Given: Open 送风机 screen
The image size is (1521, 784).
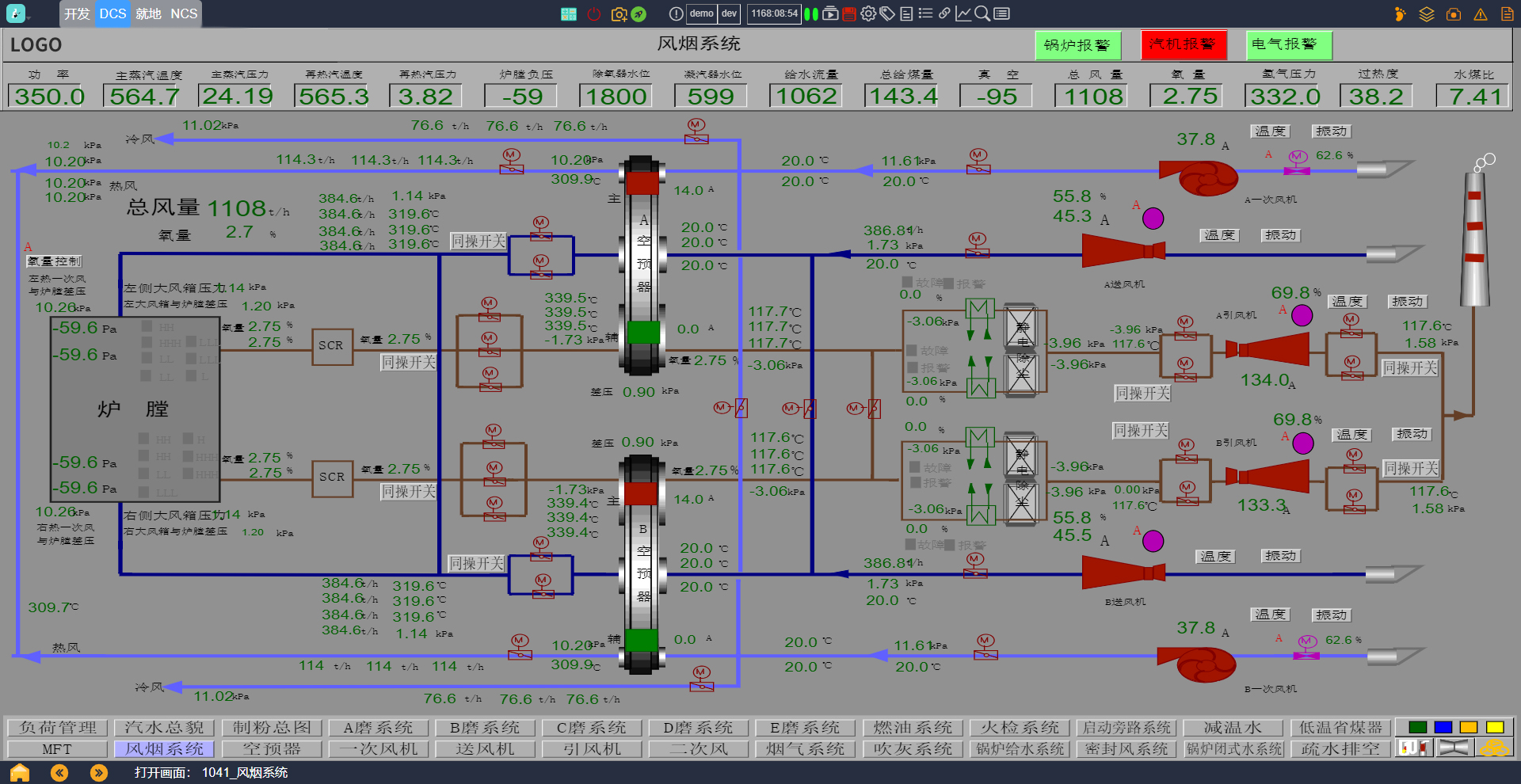Looking at the screenshot, I should click(x=485, y=748).
